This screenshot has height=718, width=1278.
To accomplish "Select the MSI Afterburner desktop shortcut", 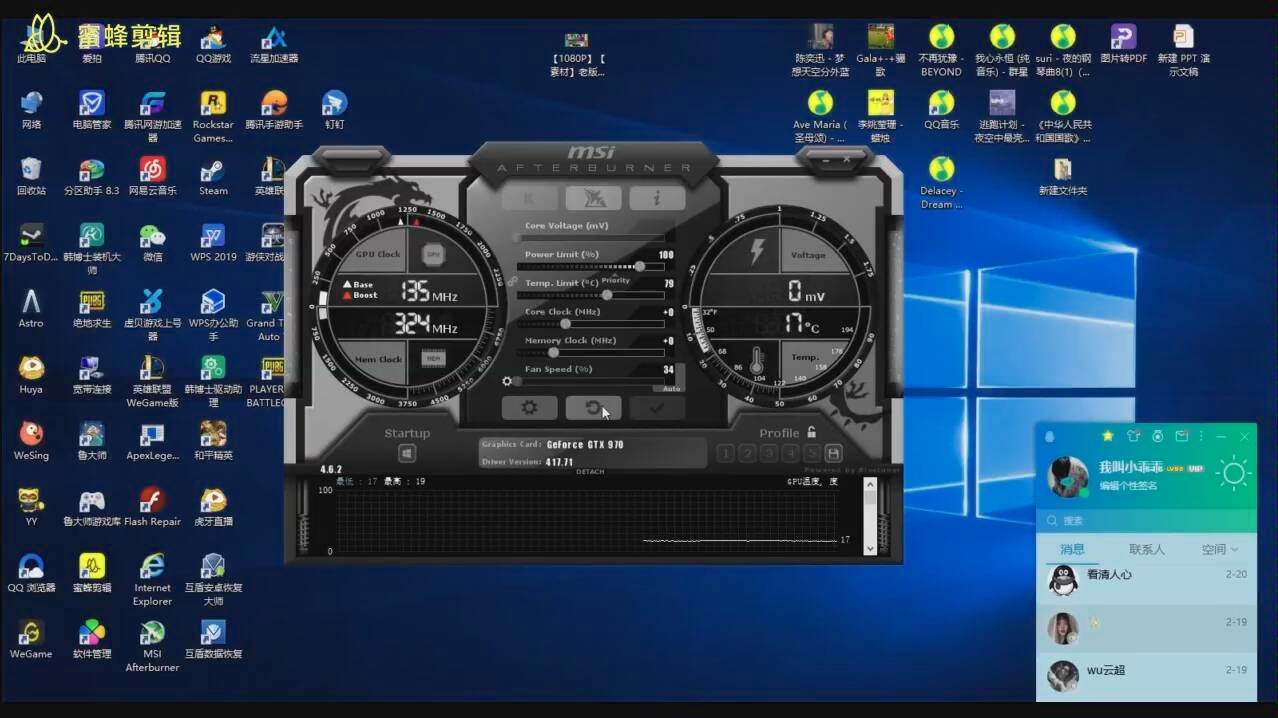I will pyautogui.click(x=152, y=646).
